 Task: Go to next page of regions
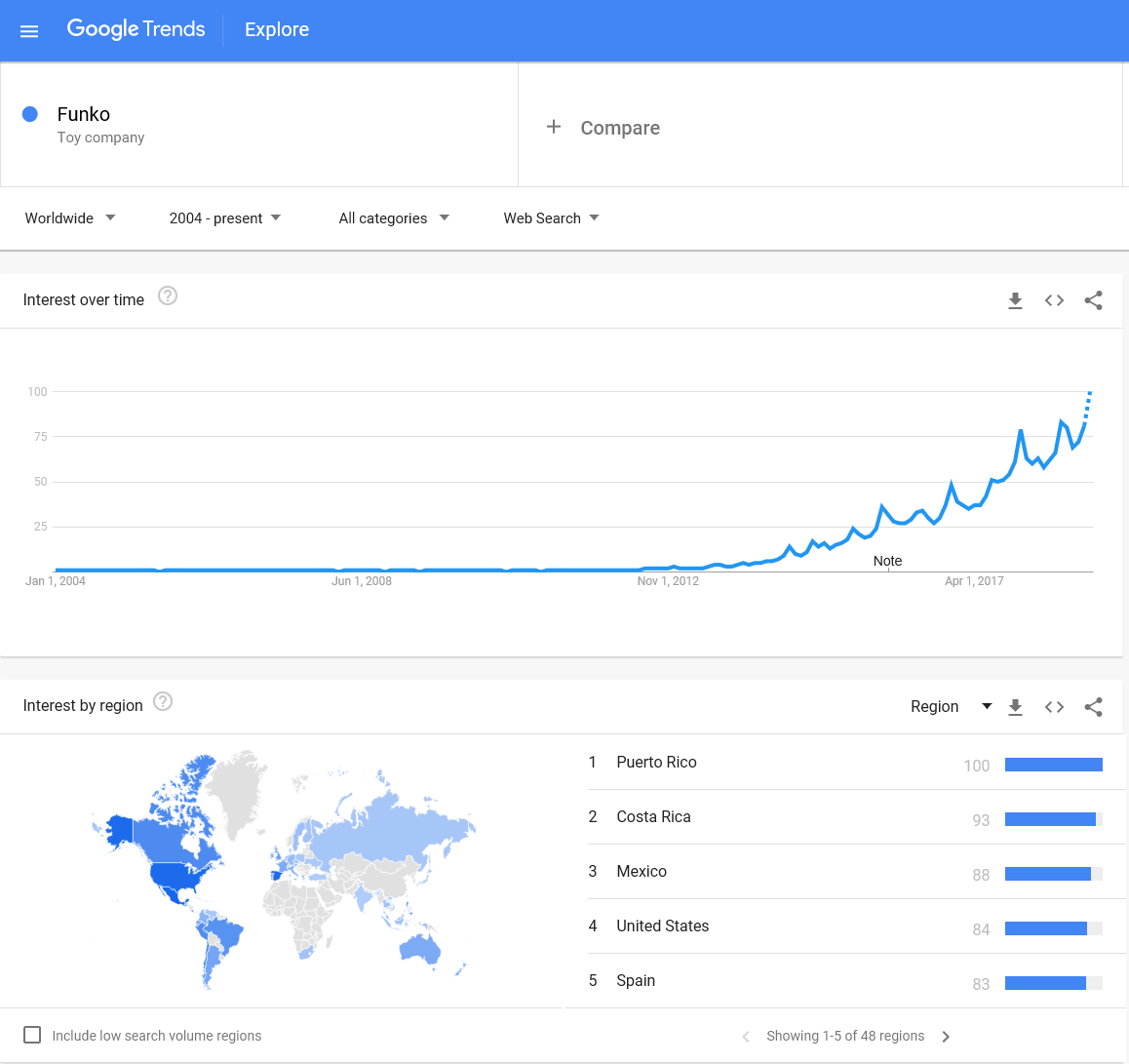946,1037
